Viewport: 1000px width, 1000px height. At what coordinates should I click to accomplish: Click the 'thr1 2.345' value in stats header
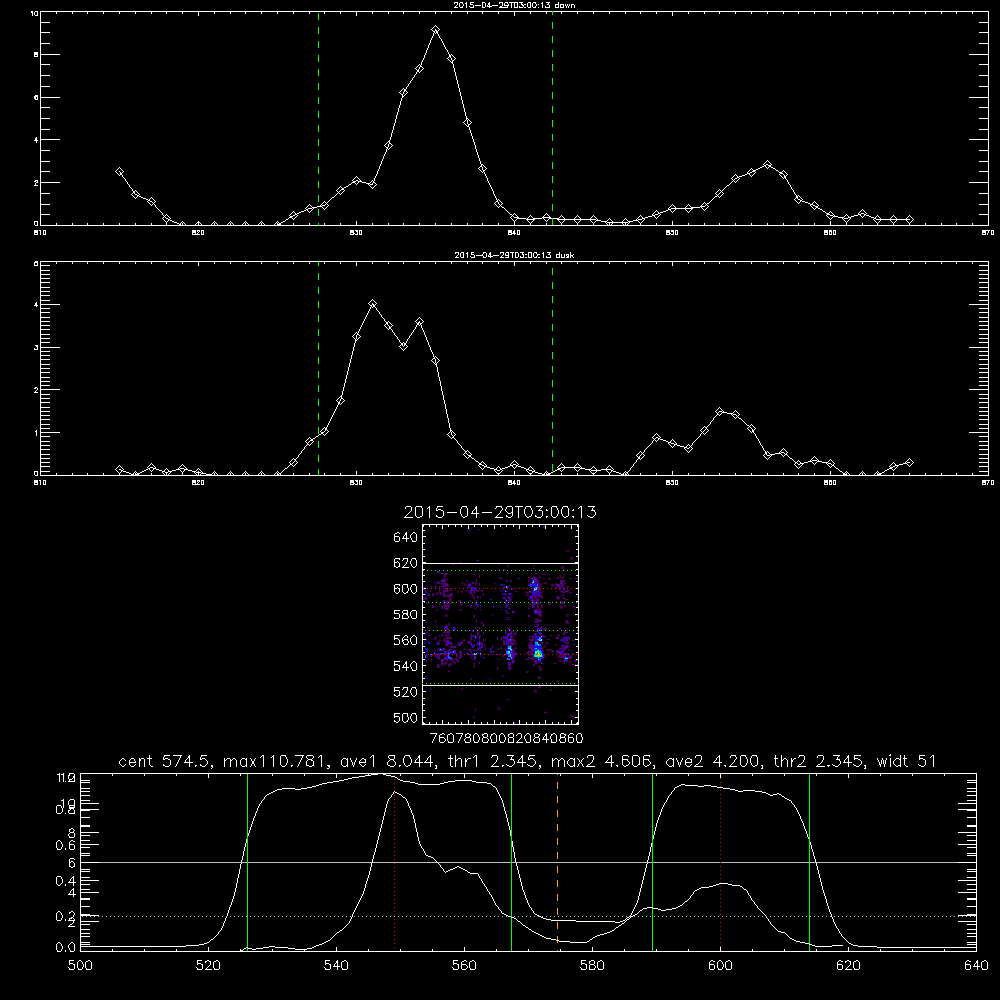[493, 761]
